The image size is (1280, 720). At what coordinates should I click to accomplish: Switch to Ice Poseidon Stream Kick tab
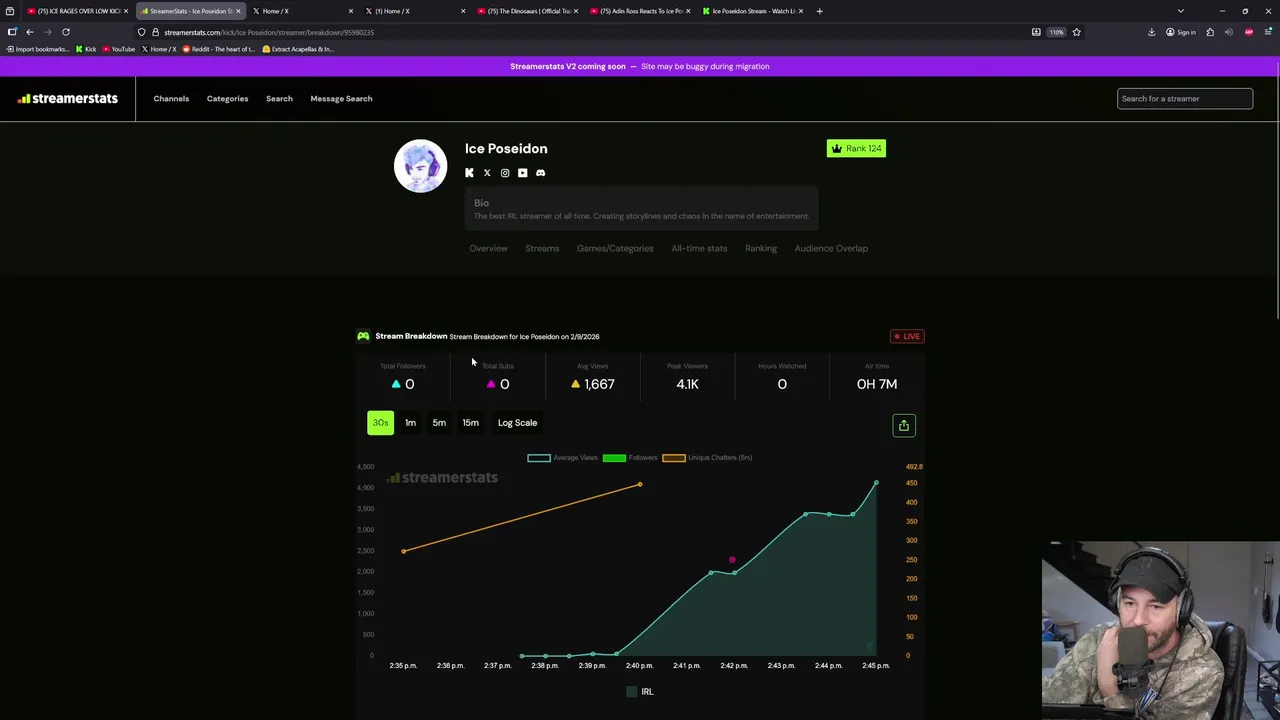[x=752, y=11]
